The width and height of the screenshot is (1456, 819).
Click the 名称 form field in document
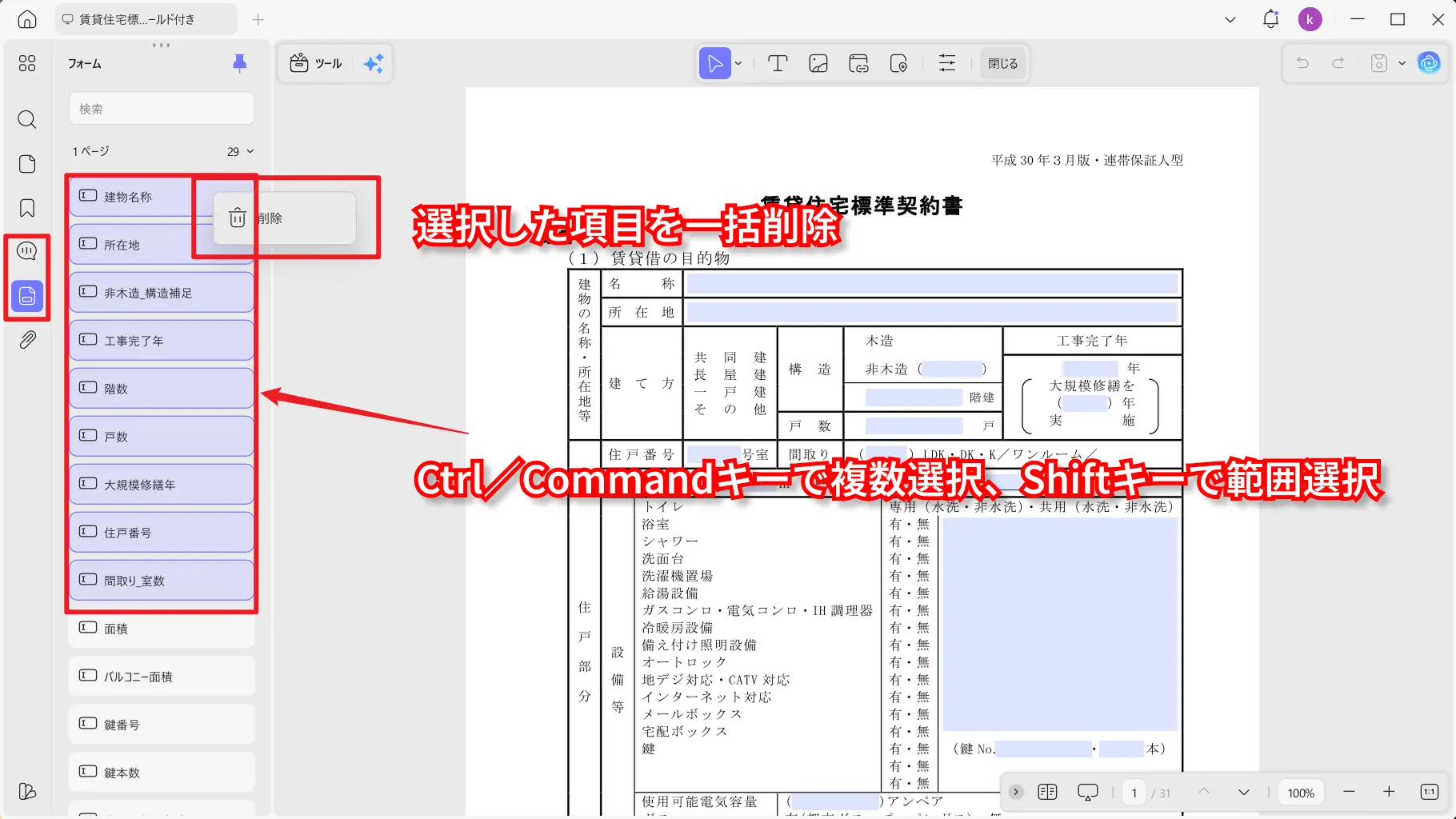point(932,284)
